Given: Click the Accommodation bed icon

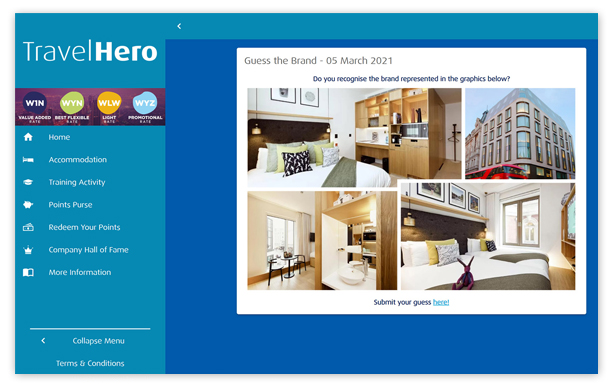Looking at the screenshot, I should pyautogui.click(x=28, y=160).
